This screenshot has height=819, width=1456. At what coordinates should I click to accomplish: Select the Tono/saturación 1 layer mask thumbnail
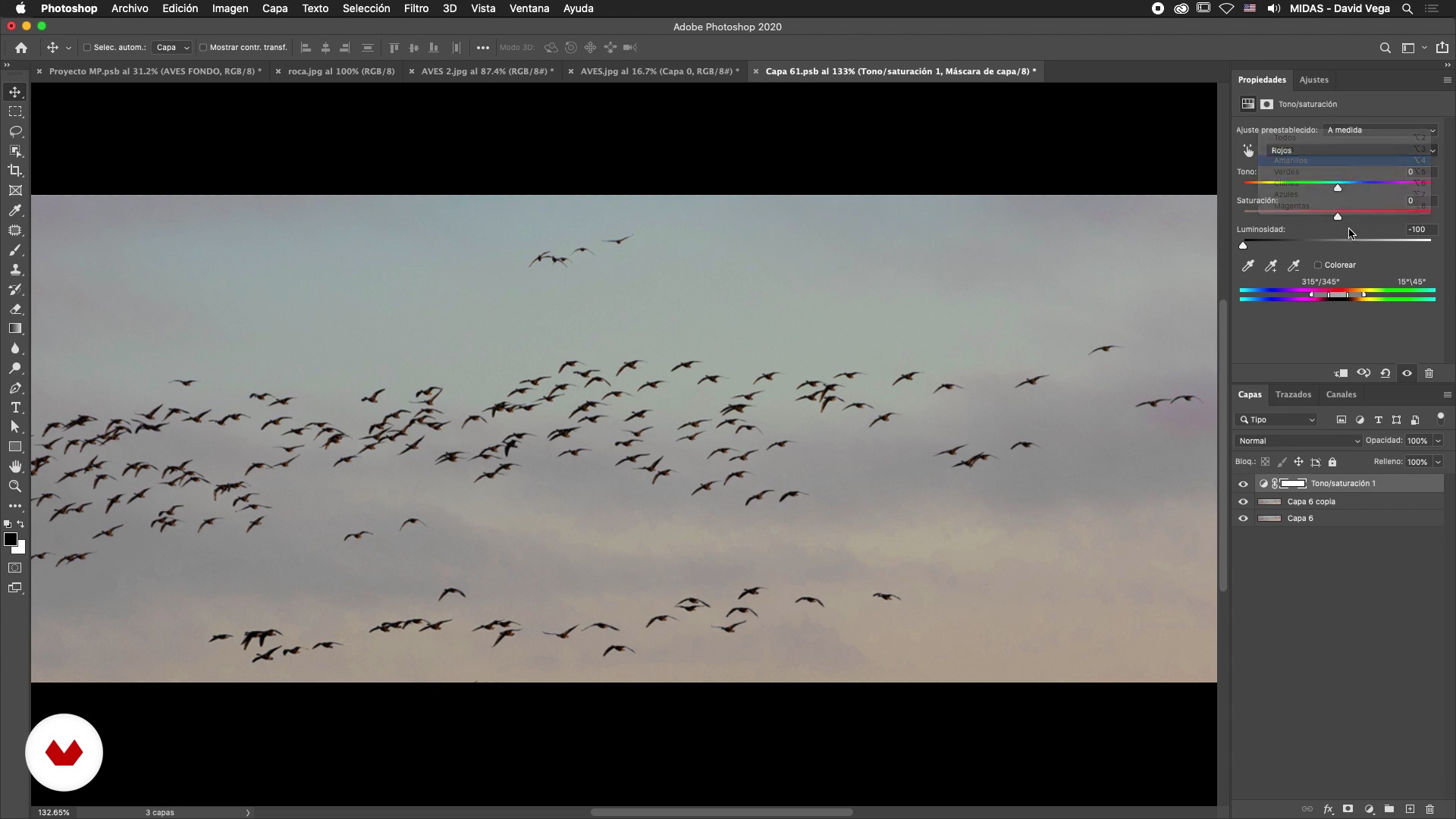pyautogui.click(x=1294, y=484)
